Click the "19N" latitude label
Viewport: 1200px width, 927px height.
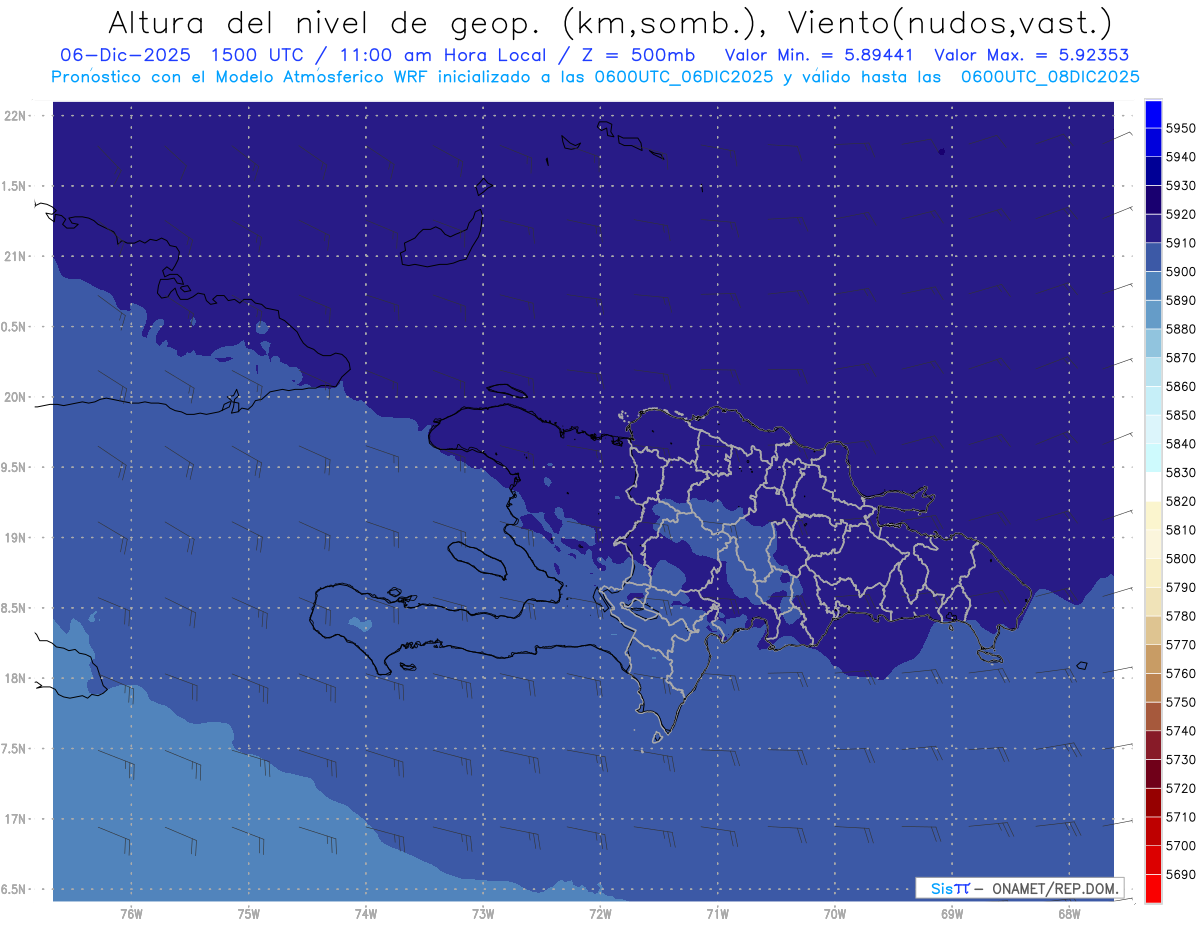click(x=16, y=538)
